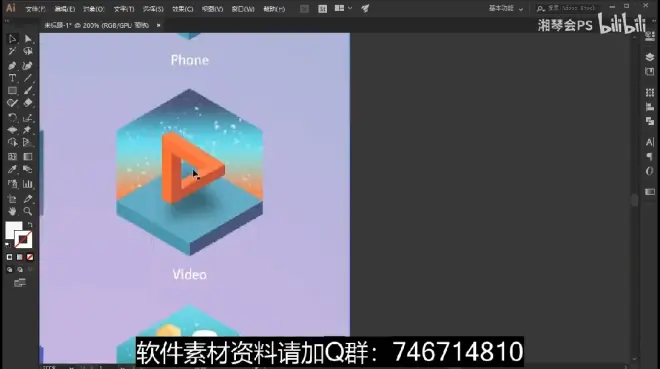
Task: Select the Zoom magnifier tool
Action: 28,211
